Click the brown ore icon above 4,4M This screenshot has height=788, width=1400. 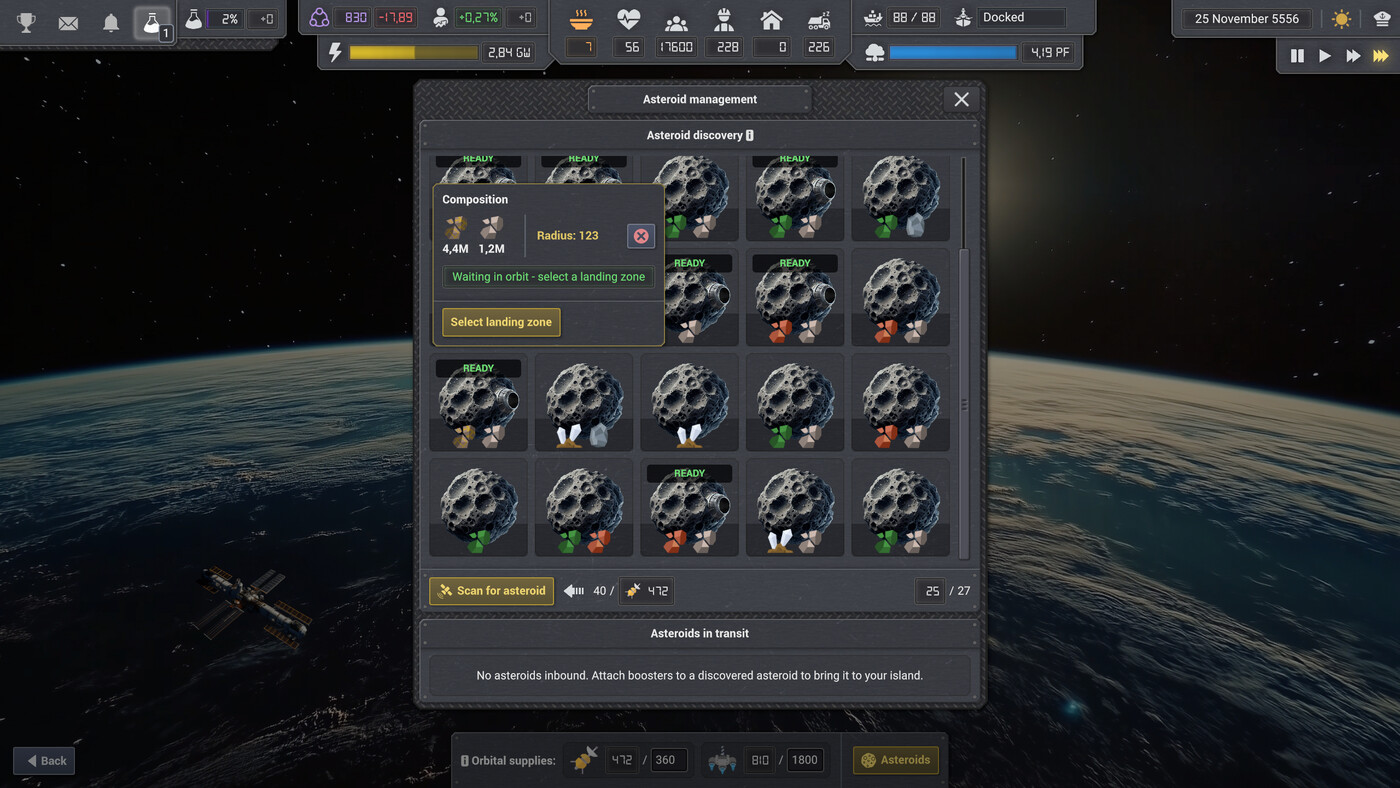click(x=455, y=228)
